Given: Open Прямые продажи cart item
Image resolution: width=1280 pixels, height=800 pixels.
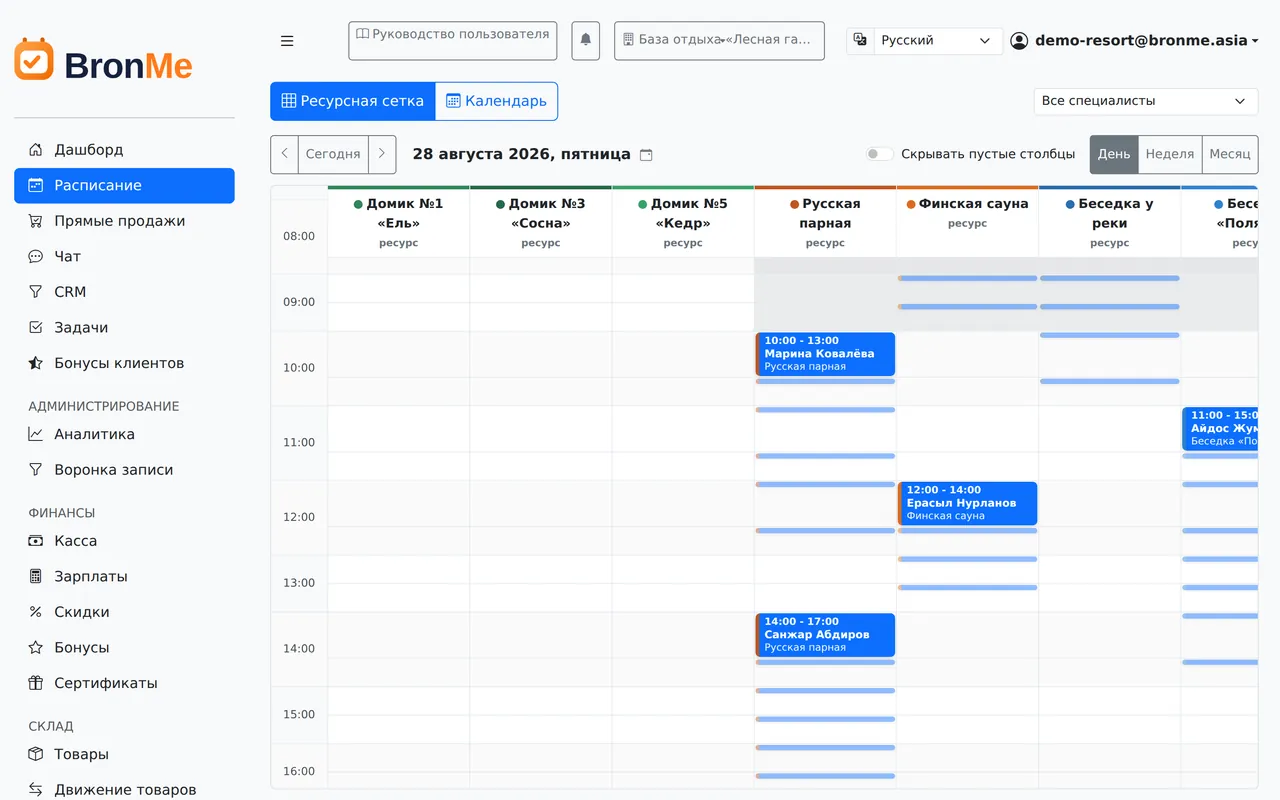Looking at the screenshot, I should 124,221.
